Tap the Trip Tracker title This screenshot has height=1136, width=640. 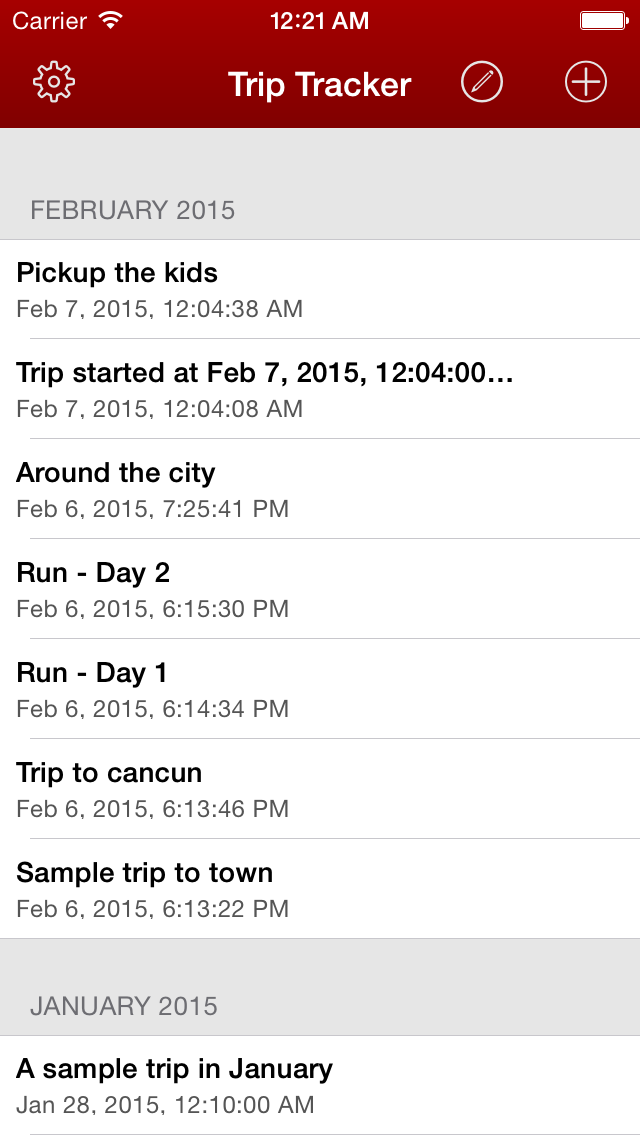[x=319, y=84]
